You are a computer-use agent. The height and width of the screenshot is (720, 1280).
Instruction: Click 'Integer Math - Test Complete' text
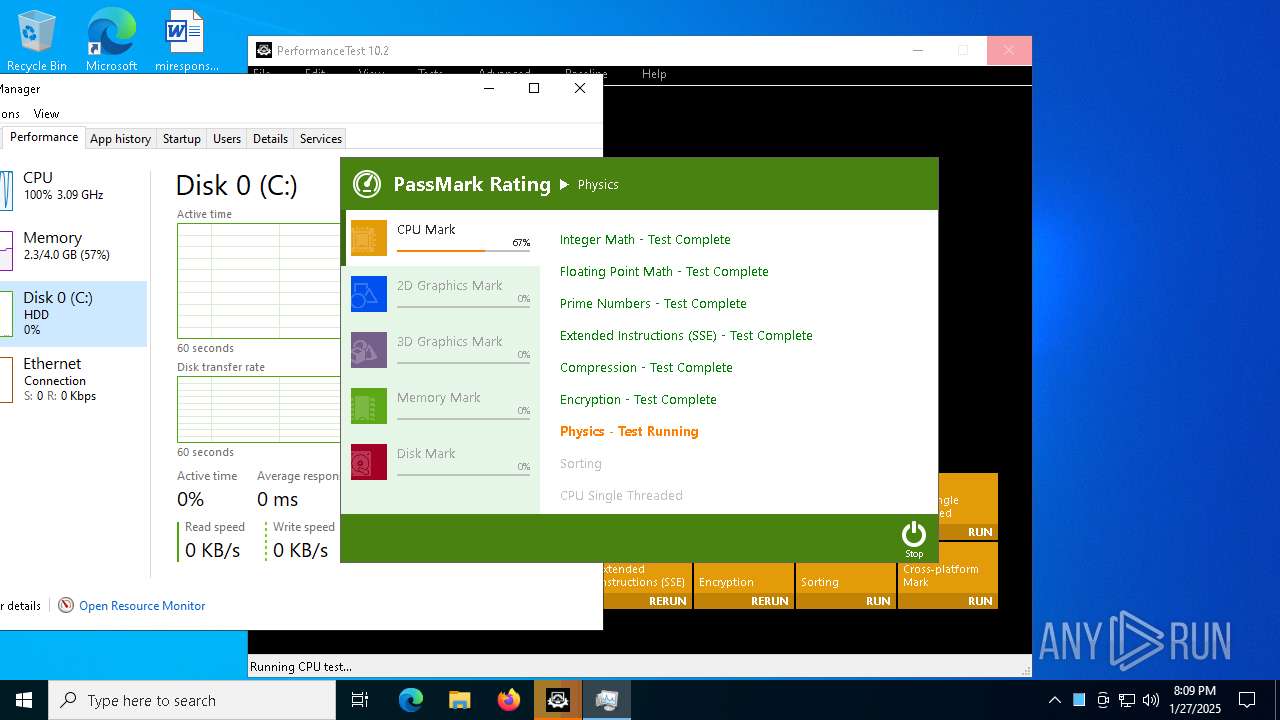coord(645,239)
